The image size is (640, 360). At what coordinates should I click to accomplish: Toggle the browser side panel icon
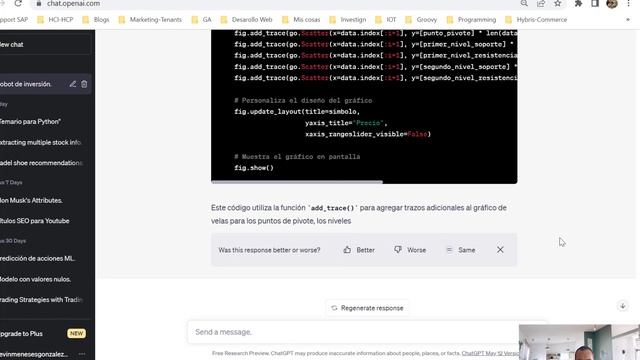click(x=595, y=3)
